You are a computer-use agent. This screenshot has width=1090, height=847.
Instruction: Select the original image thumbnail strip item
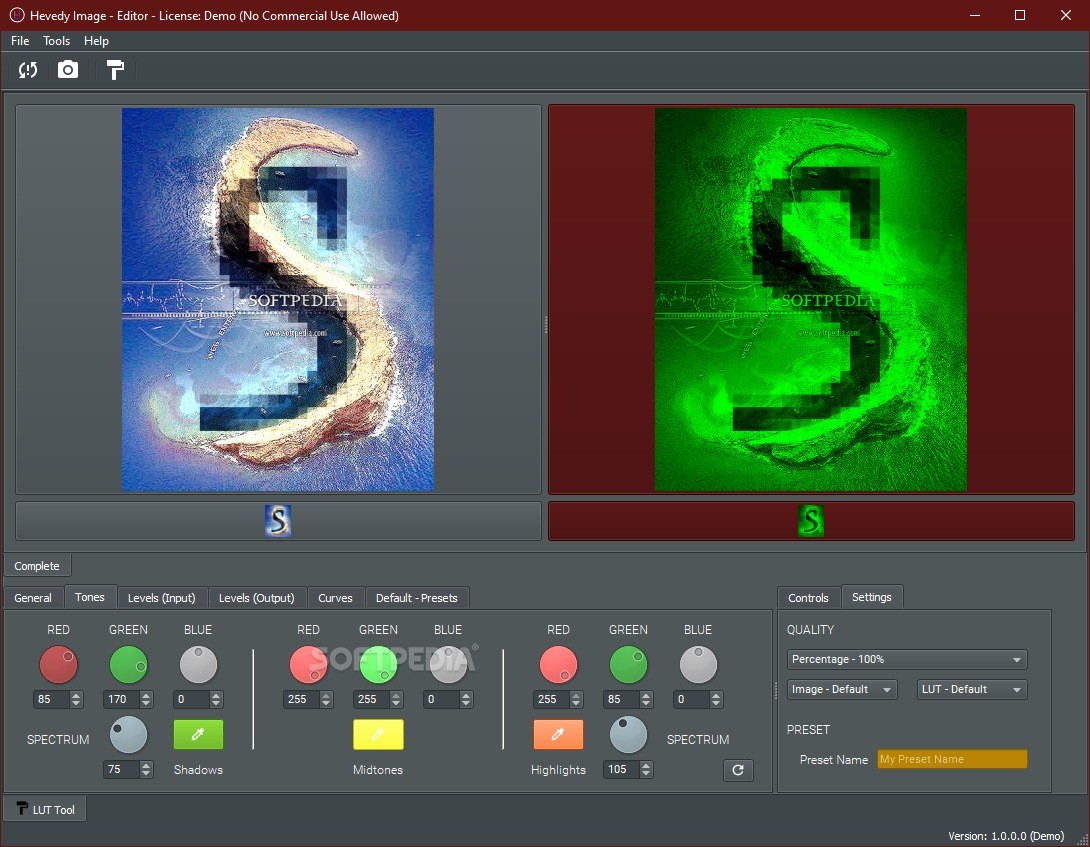(x=278, y=521)
